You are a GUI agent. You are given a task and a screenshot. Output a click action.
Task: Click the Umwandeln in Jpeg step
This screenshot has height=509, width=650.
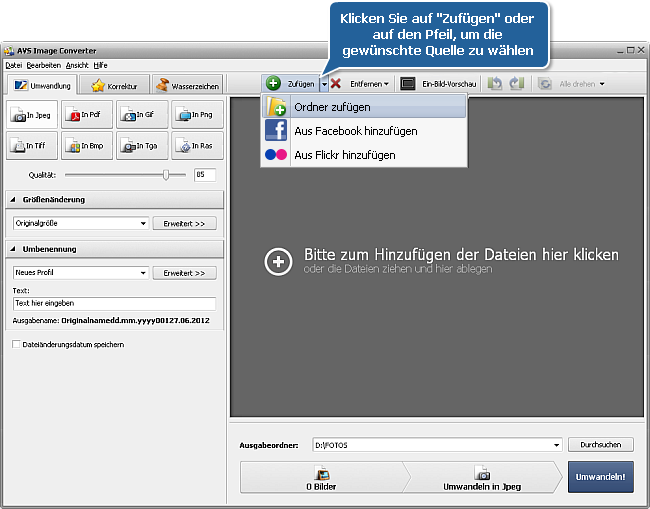pyautogui.click(x=482, y=477)
